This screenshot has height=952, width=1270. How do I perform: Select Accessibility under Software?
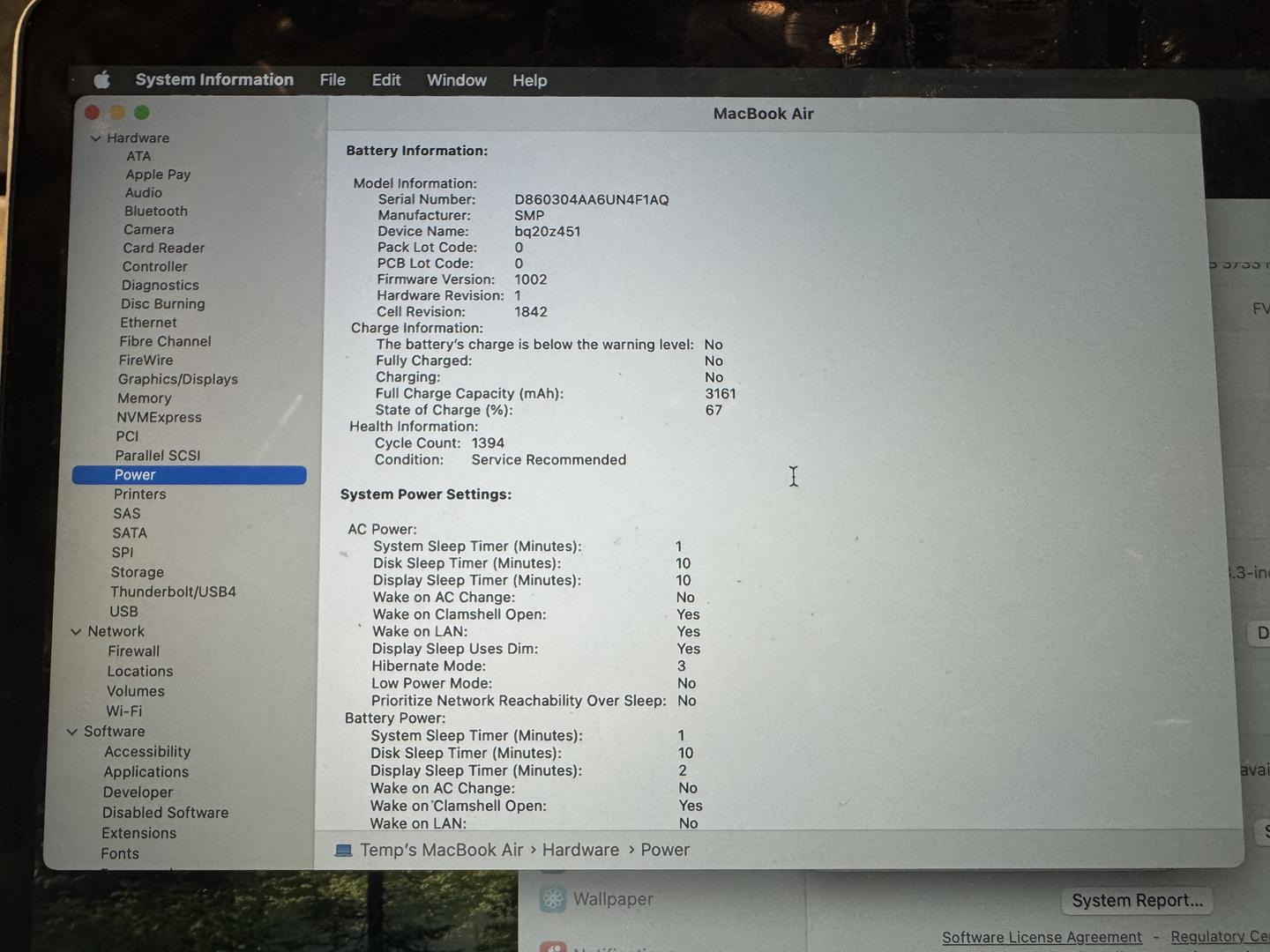pos(147,752)
